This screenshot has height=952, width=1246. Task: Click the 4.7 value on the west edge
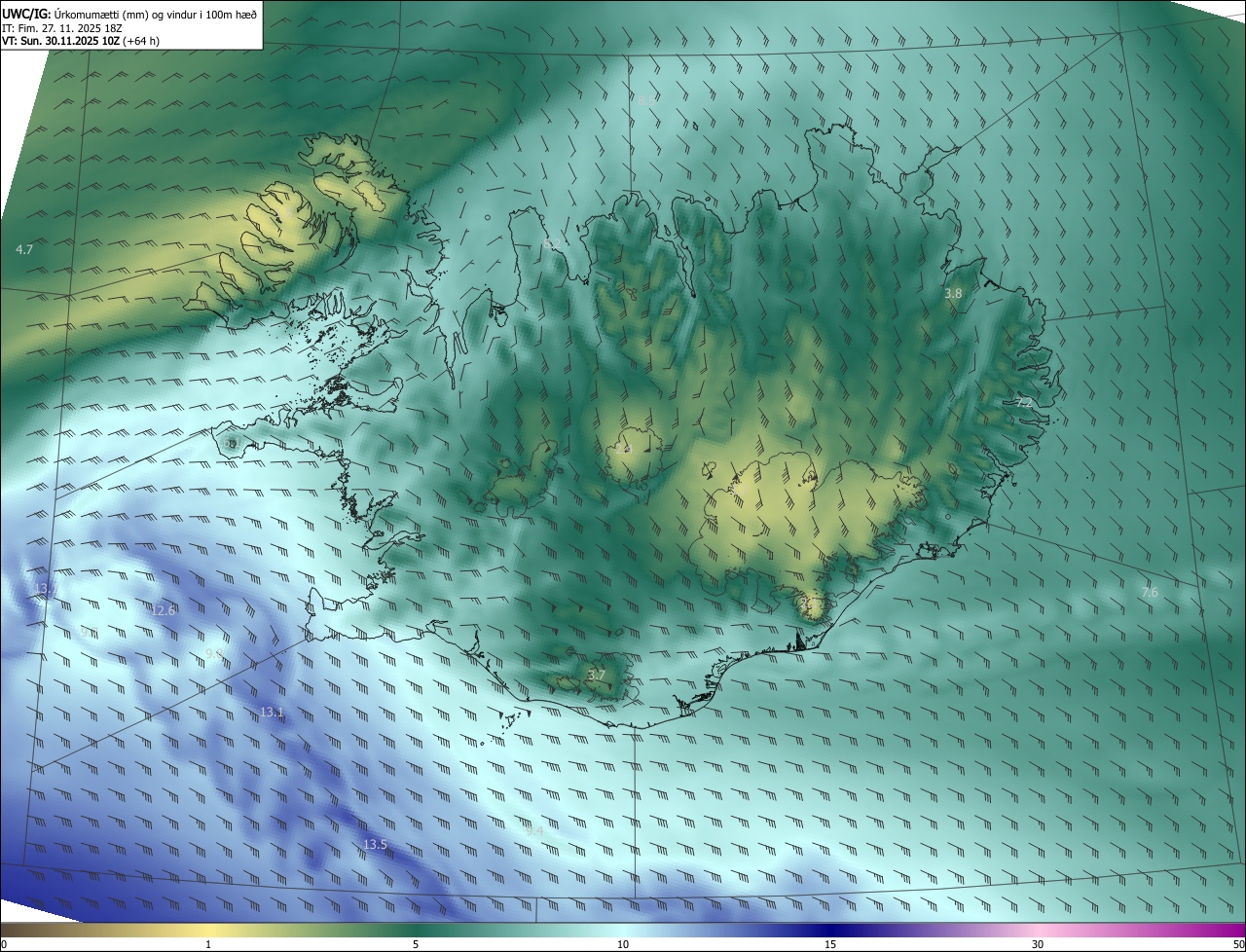(x=24, y=250)
